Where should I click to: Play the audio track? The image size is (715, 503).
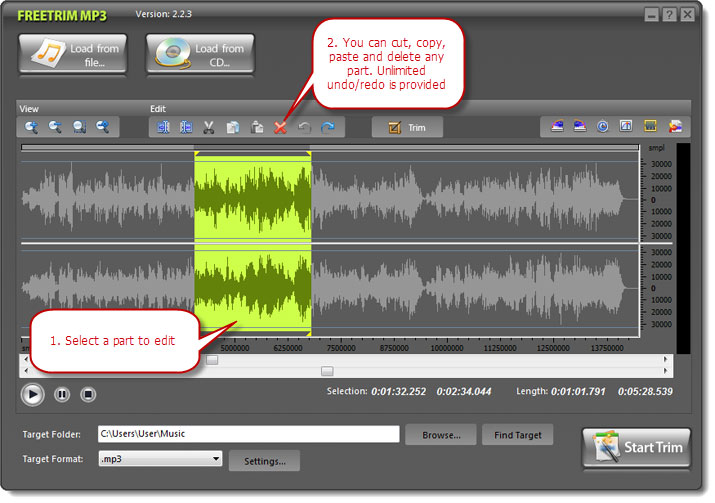click(x=32, y=394)
